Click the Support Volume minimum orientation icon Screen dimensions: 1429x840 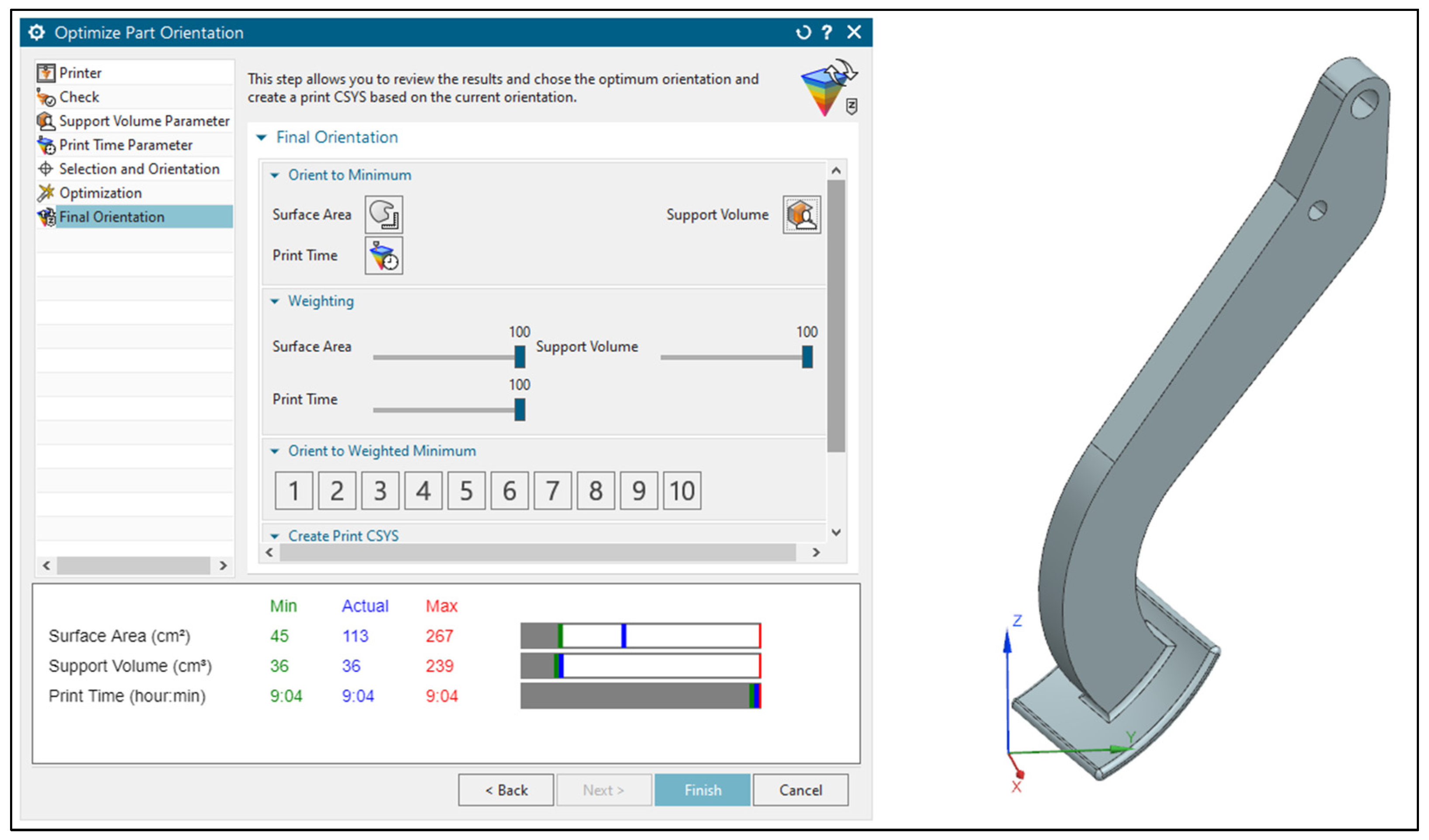[x=801, y=214]
